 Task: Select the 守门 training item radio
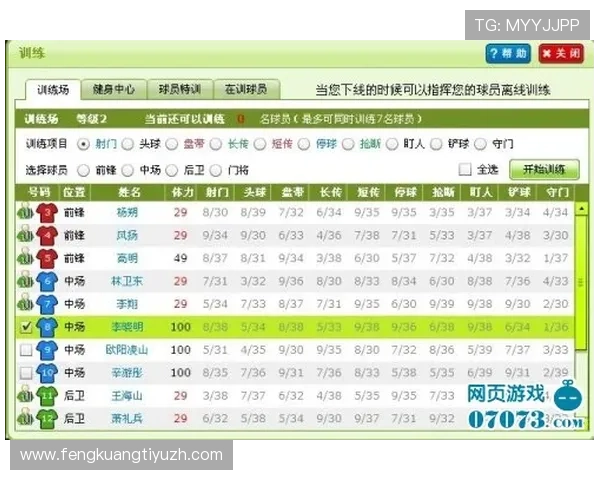(480, 144)
